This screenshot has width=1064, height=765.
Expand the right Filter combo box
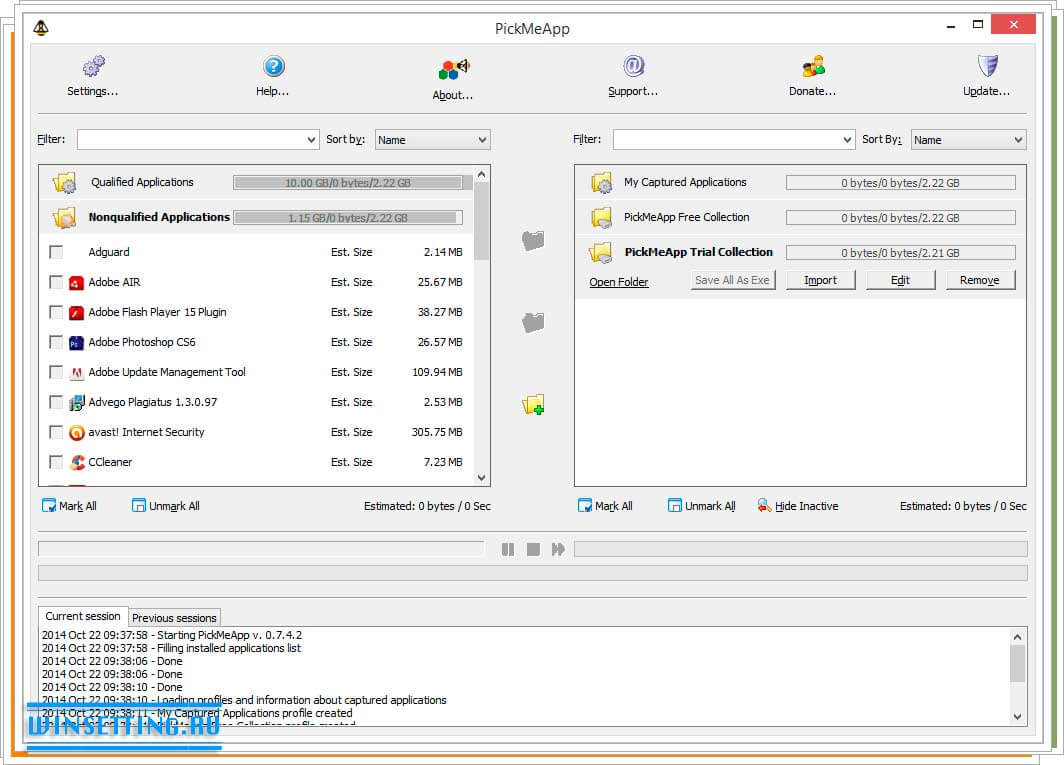[x=846, y=140]
